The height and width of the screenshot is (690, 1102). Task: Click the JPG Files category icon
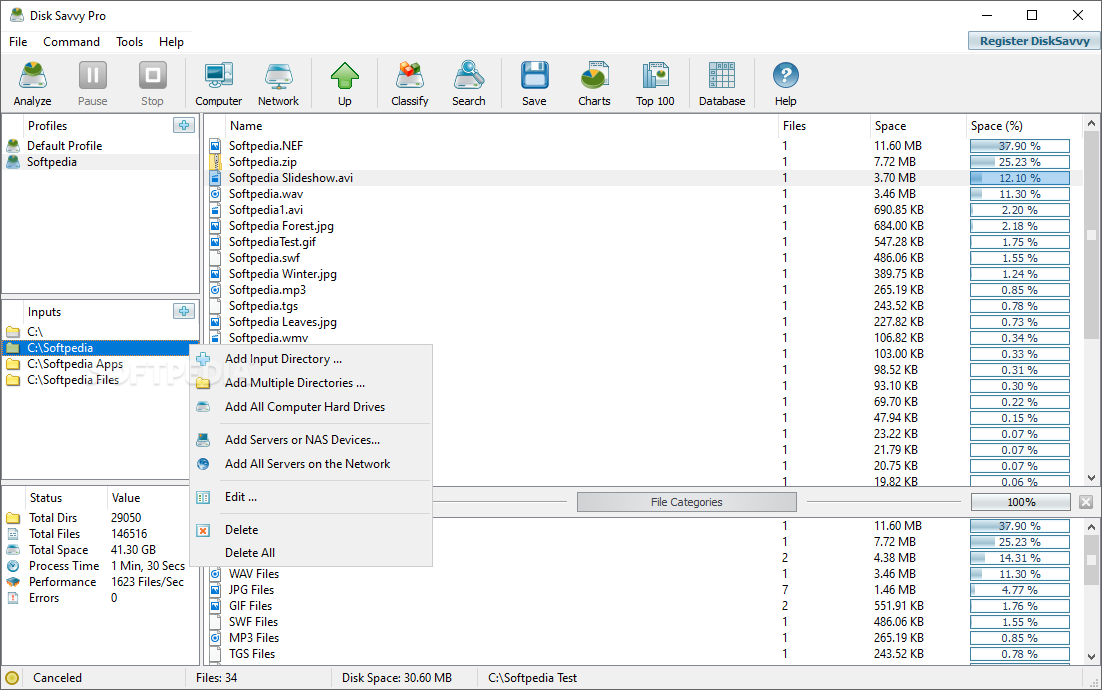[215, 590]
